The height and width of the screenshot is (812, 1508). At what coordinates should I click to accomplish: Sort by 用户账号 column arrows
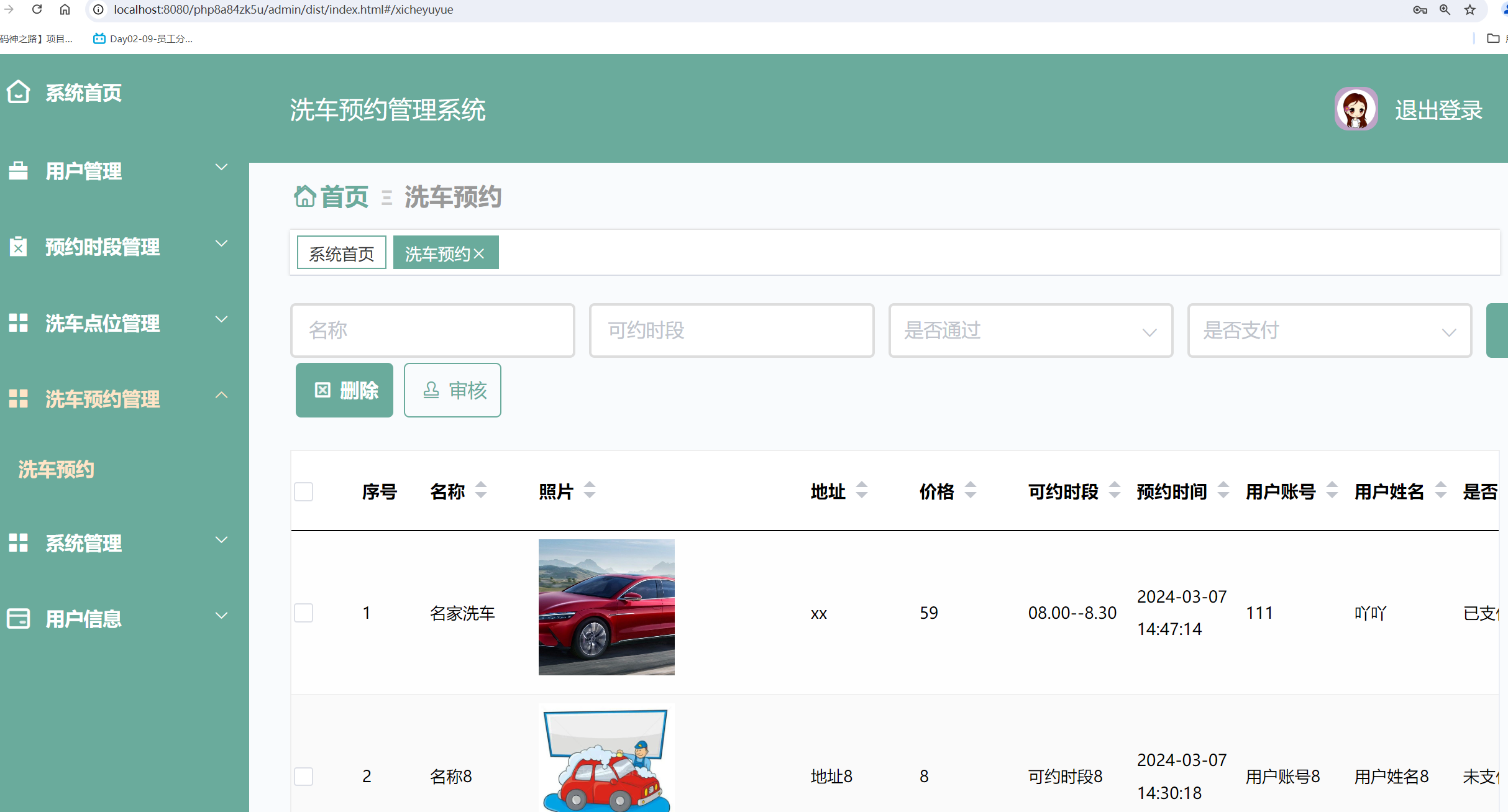pos(1332,490)
